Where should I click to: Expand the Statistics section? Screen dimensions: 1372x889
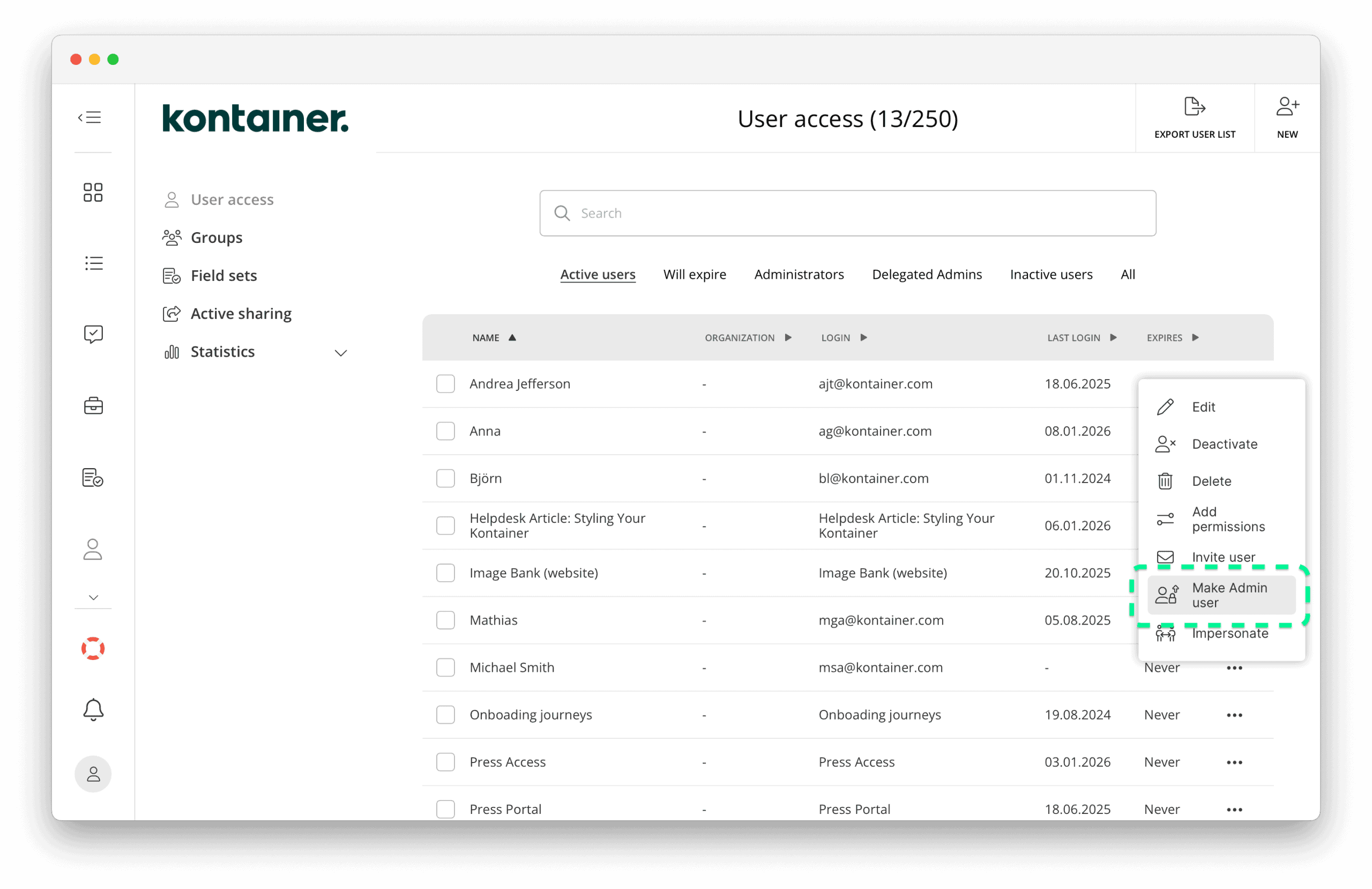(x=340, y=352)
